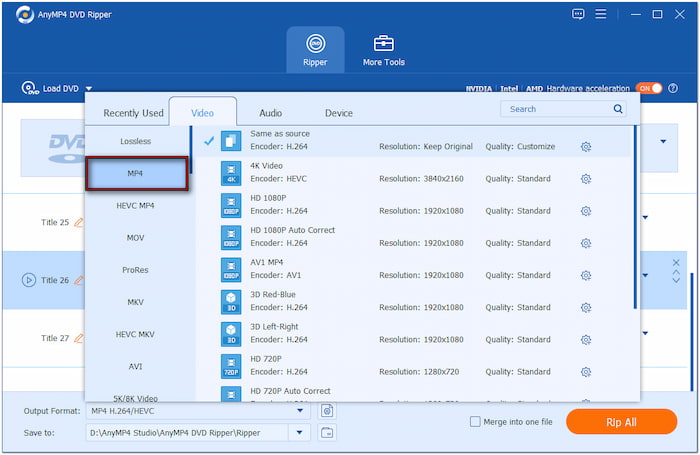Open settings gear for Same as source
Viewport: 700px width, 455px height.
(586, 147)
